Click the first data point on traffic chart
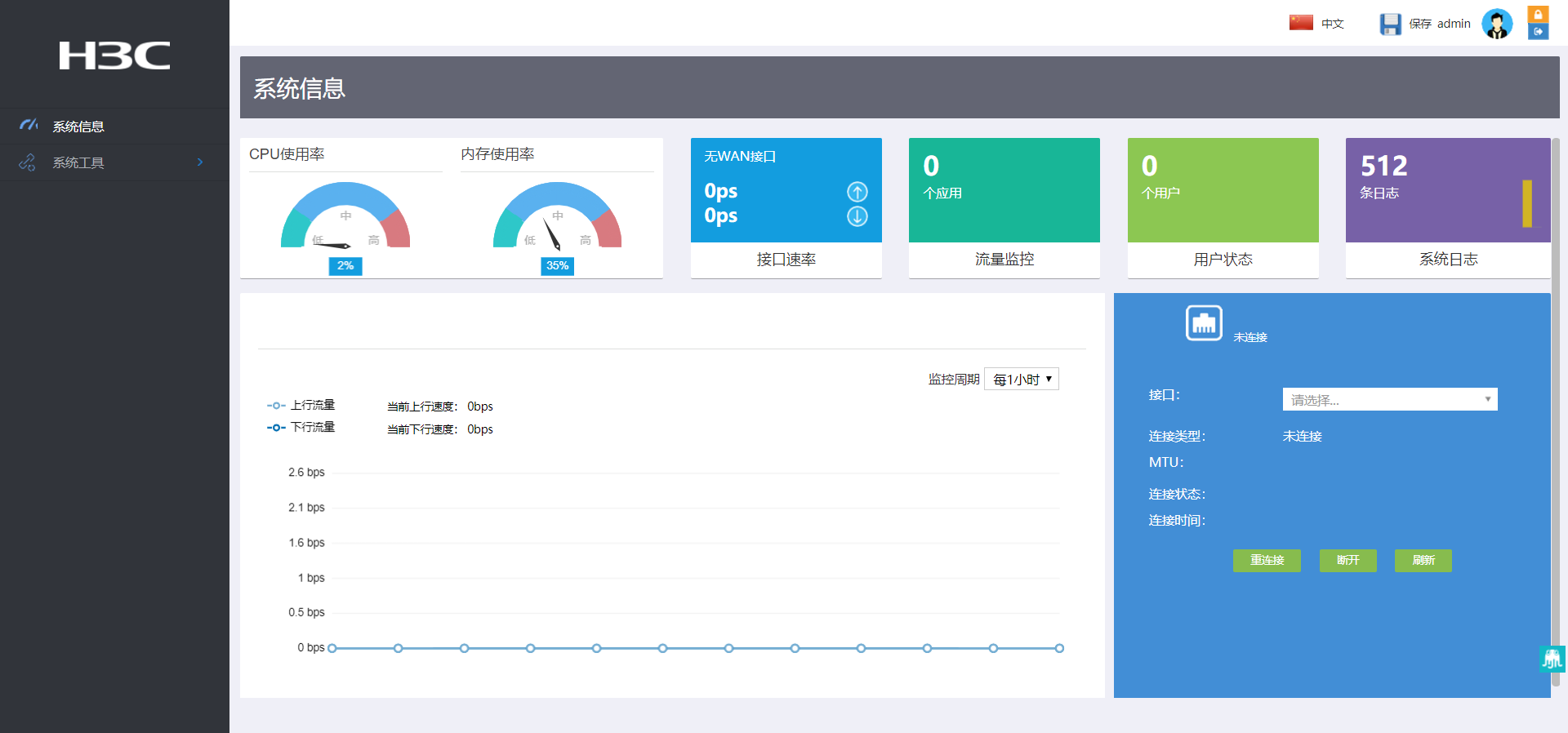 [x=332, y=648]
